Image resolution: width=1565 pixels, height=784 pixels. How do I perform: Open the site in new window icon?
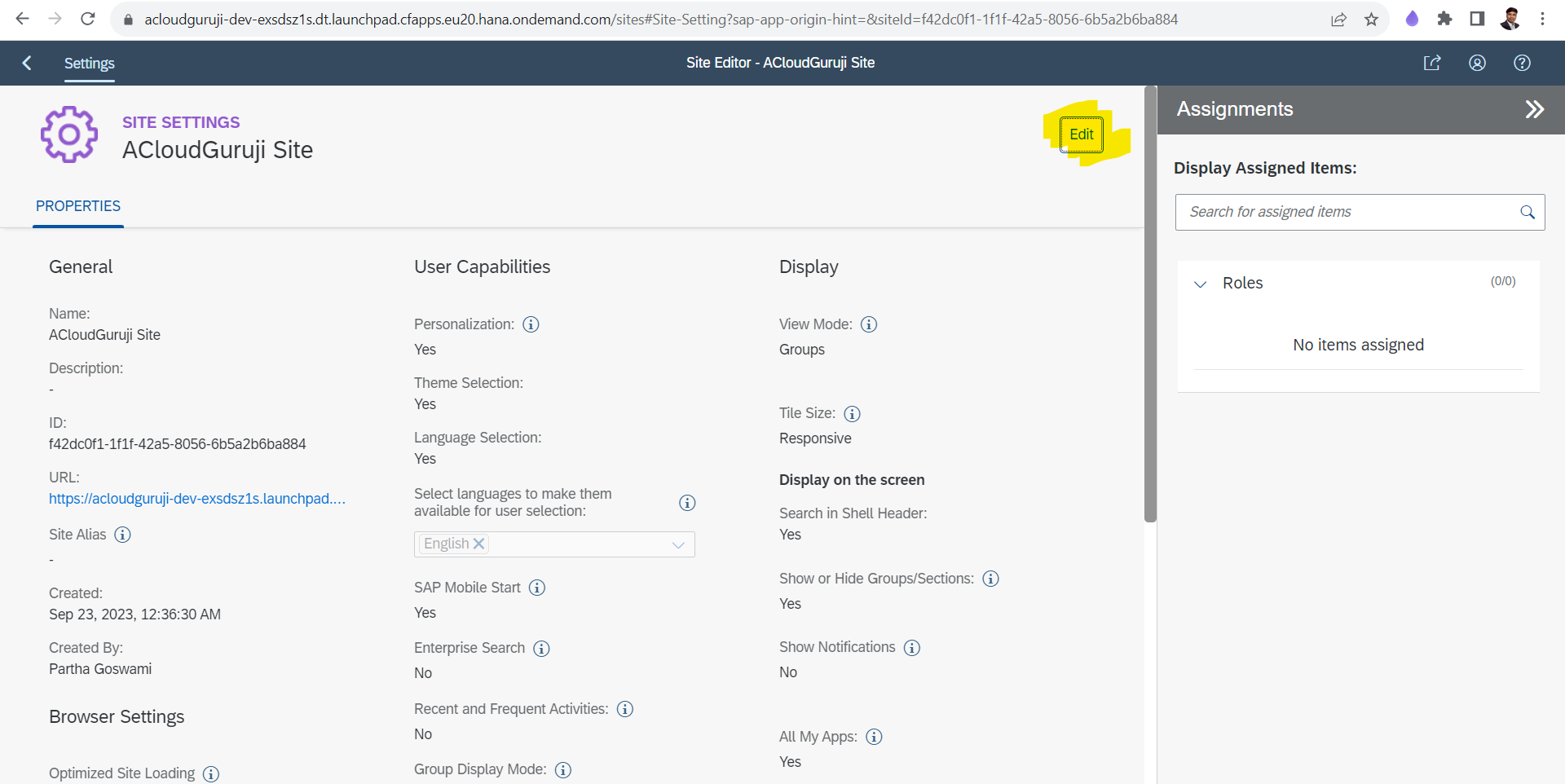pyautogui.click(x=1432, y=63)
